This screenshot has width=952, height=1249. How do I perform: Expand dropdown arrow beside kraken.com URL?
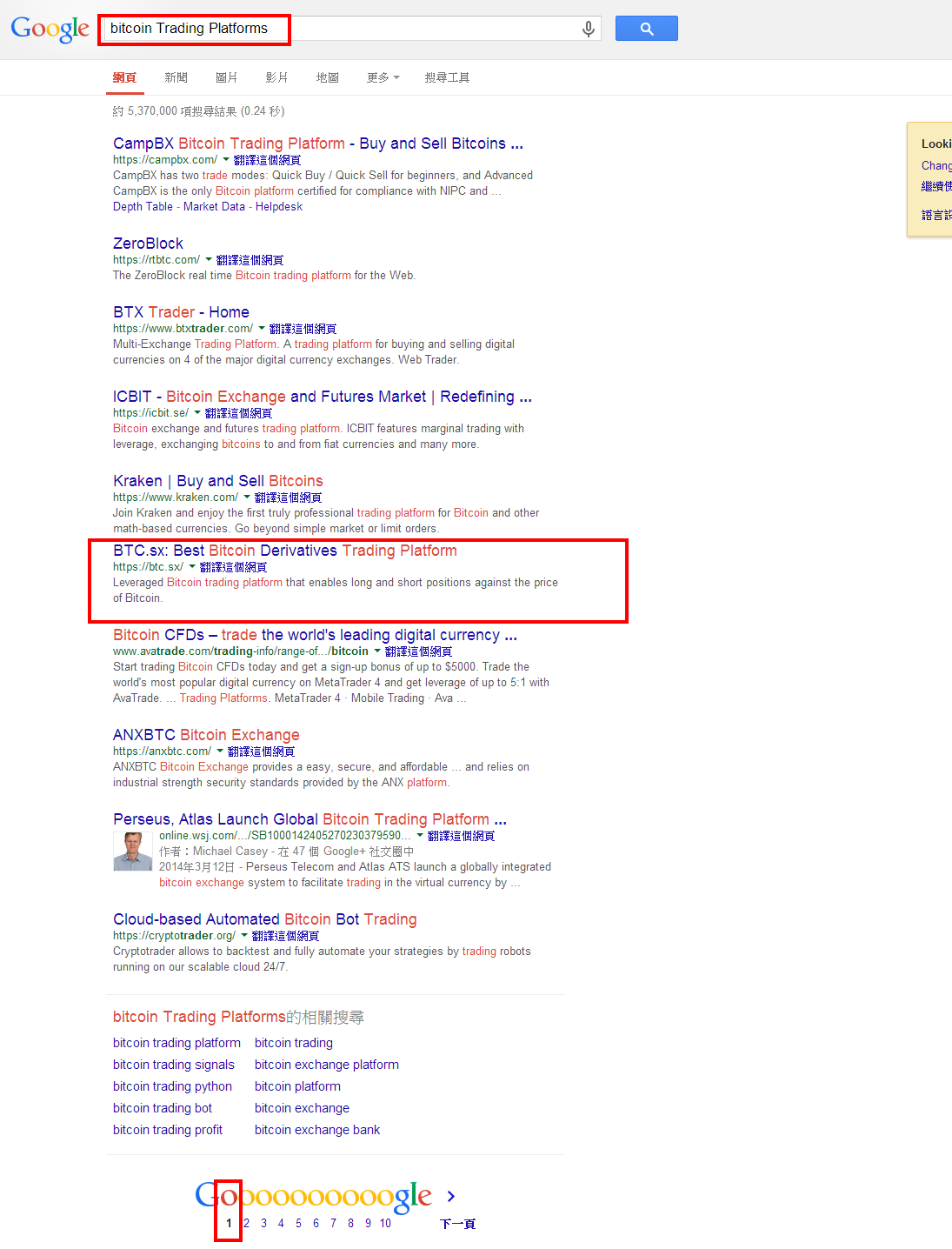(x=247, y=497)
